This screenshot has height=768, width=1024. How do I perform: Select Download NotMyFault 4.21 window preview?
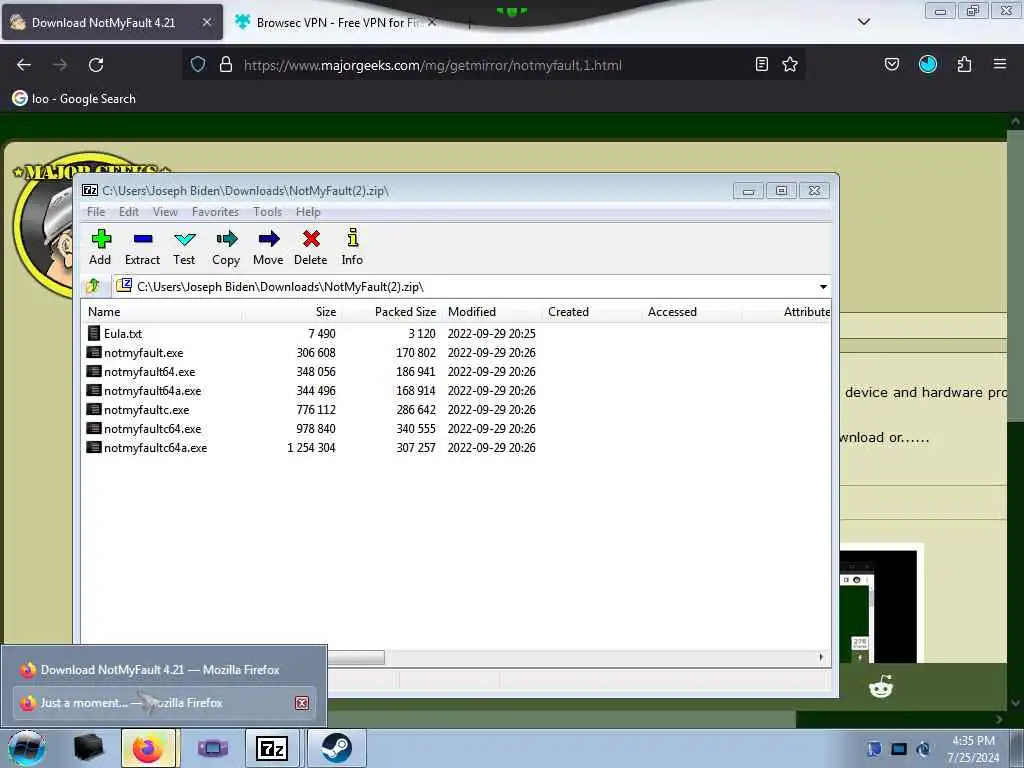click(164, 669)
